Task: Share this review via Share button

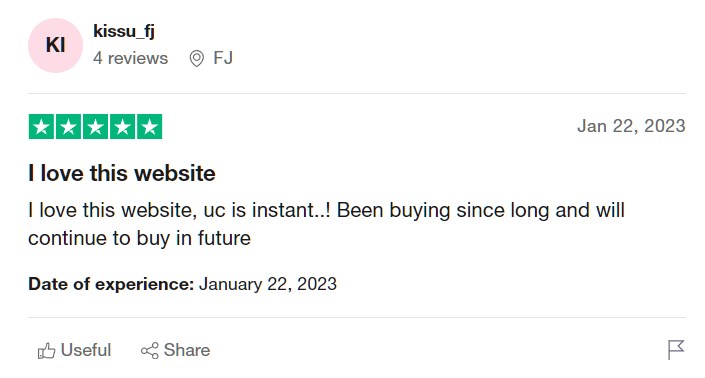Action: [175, 350]
